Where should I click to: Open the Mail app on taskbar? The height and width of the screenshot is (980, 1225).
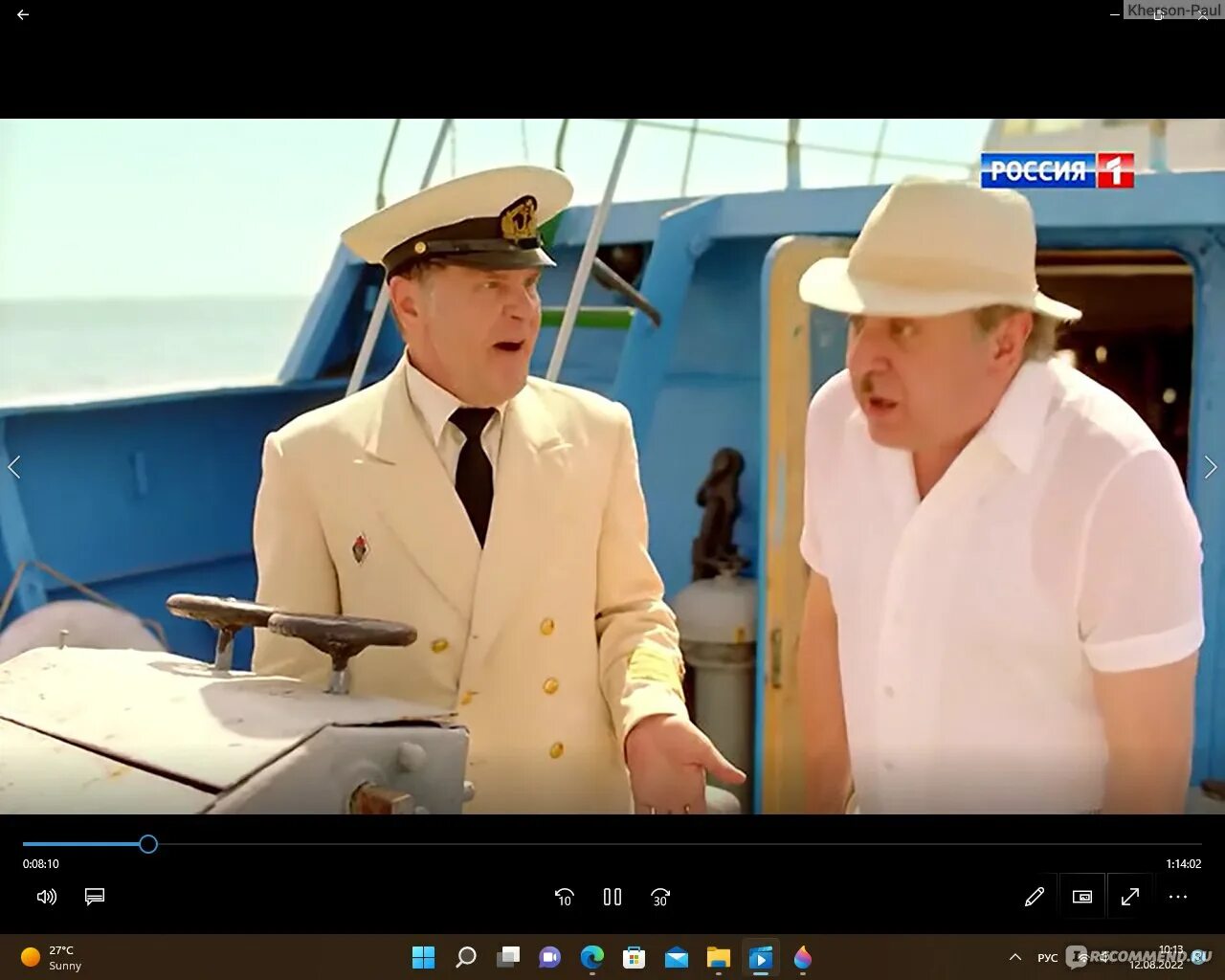click(677, 957)
